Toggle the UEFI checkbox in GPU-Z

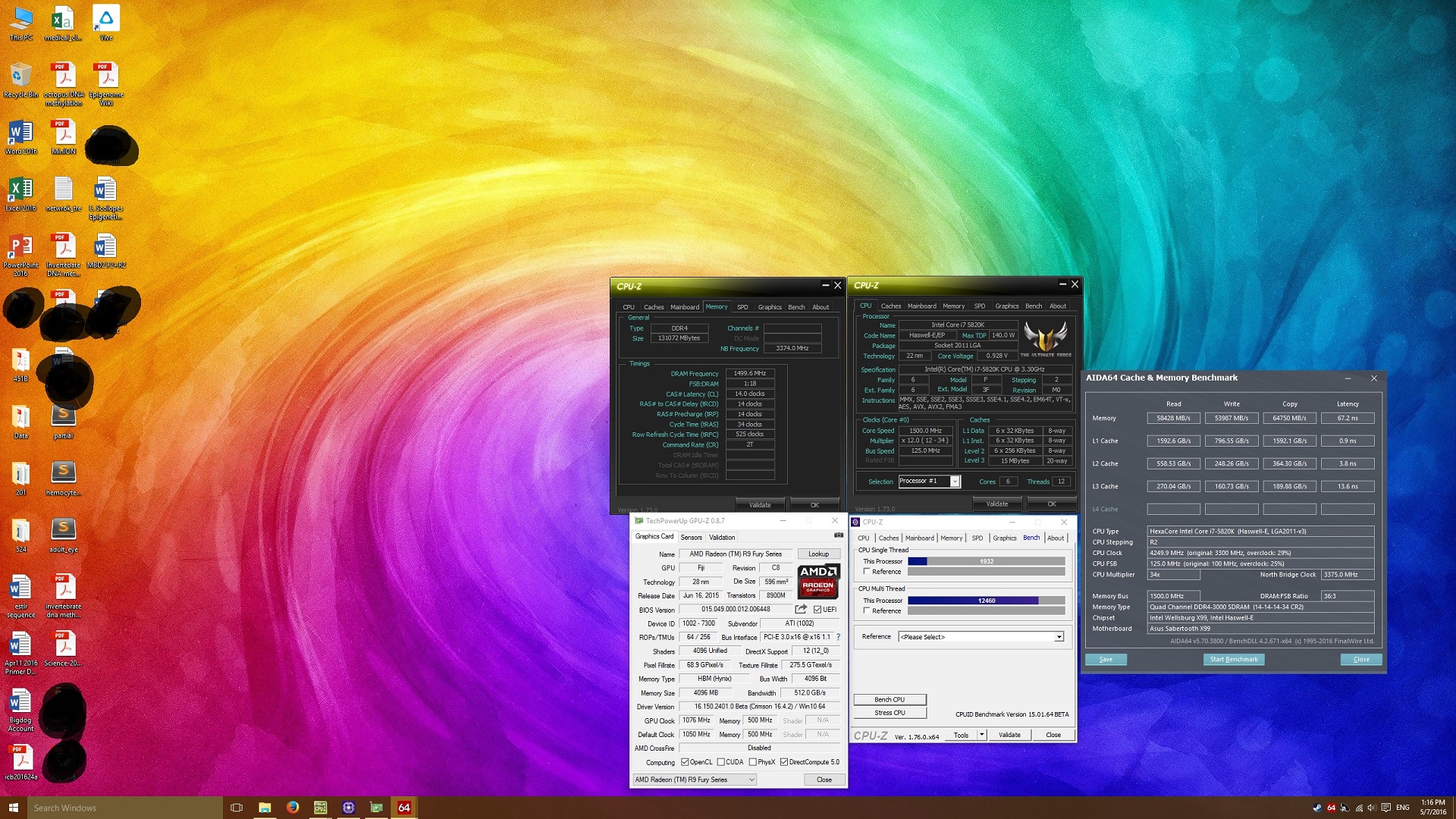pos(817,610)
